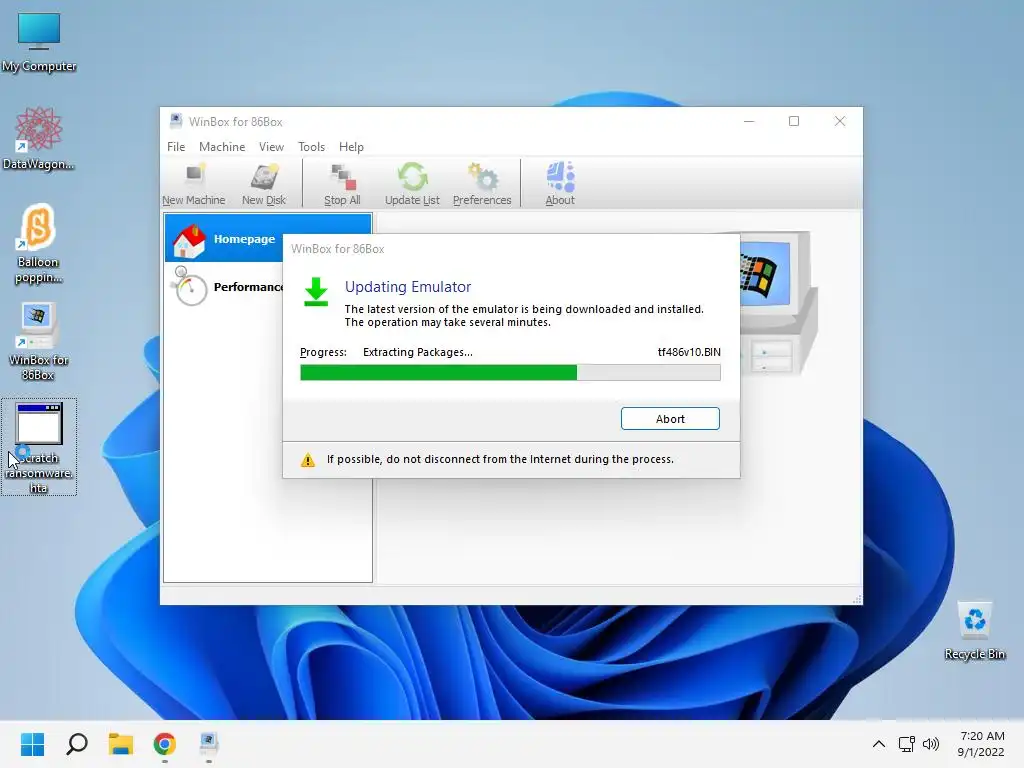Click the New Disk toolbar icon
Image resolution: width=1024 pixels, height=768 pixels.
pos(264,184)
